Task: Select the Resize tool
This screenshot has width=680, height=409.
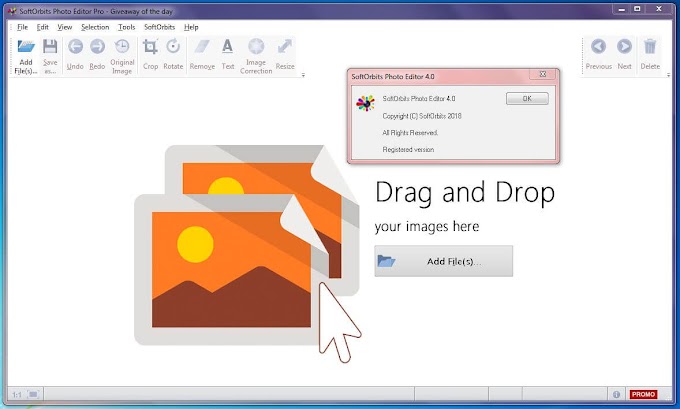Action: coord(285,55)
